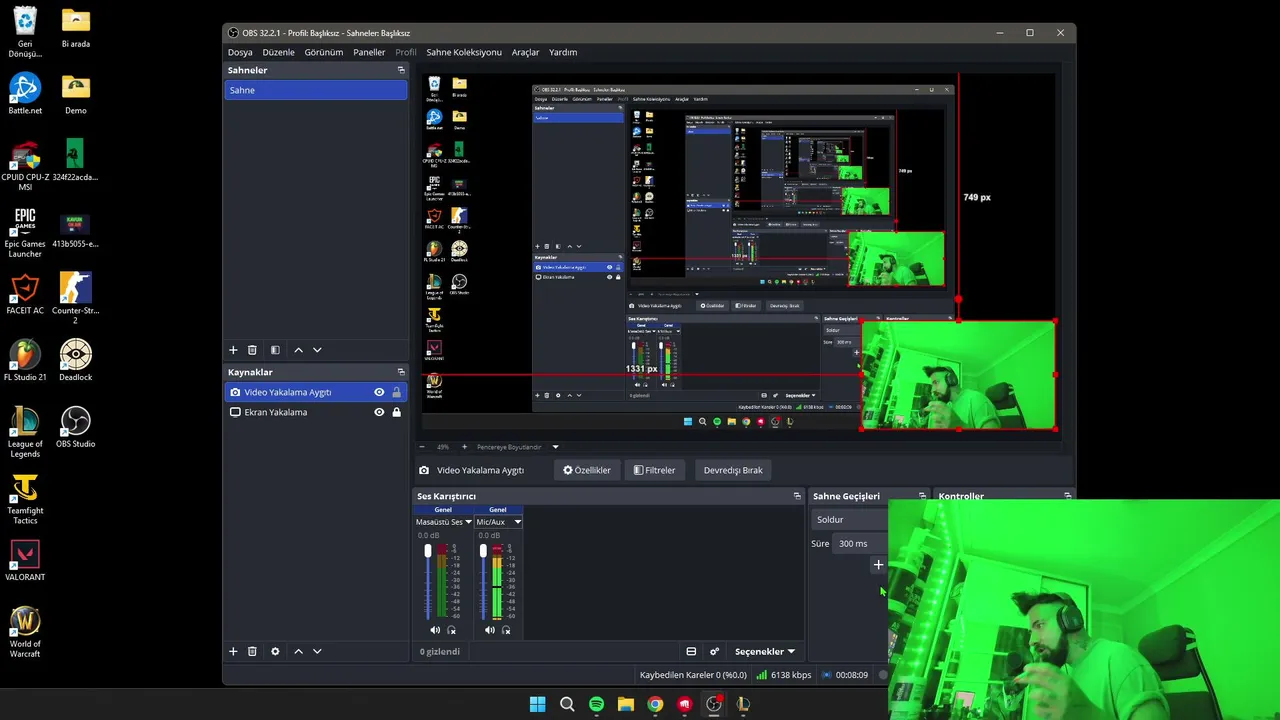Open the Soldur transition combo box
The width and height of the screenshot is (1280, 720).
[850, 519]
